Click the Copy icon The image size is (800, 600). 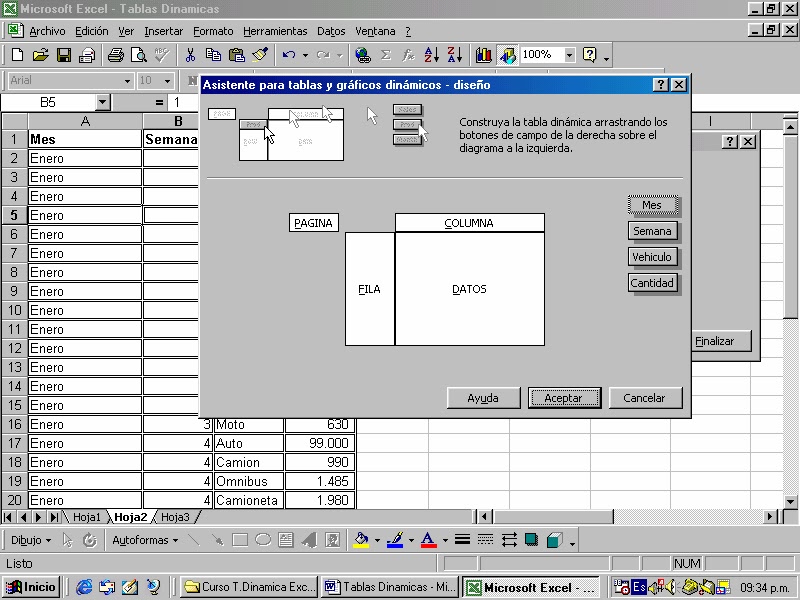pos(213,55)
